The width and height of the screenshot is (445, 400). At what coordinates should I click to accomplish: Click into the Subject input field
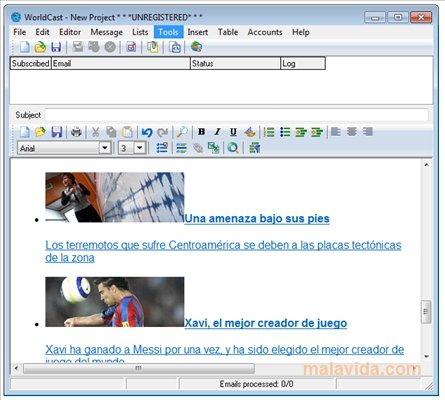tap(236, 115)
